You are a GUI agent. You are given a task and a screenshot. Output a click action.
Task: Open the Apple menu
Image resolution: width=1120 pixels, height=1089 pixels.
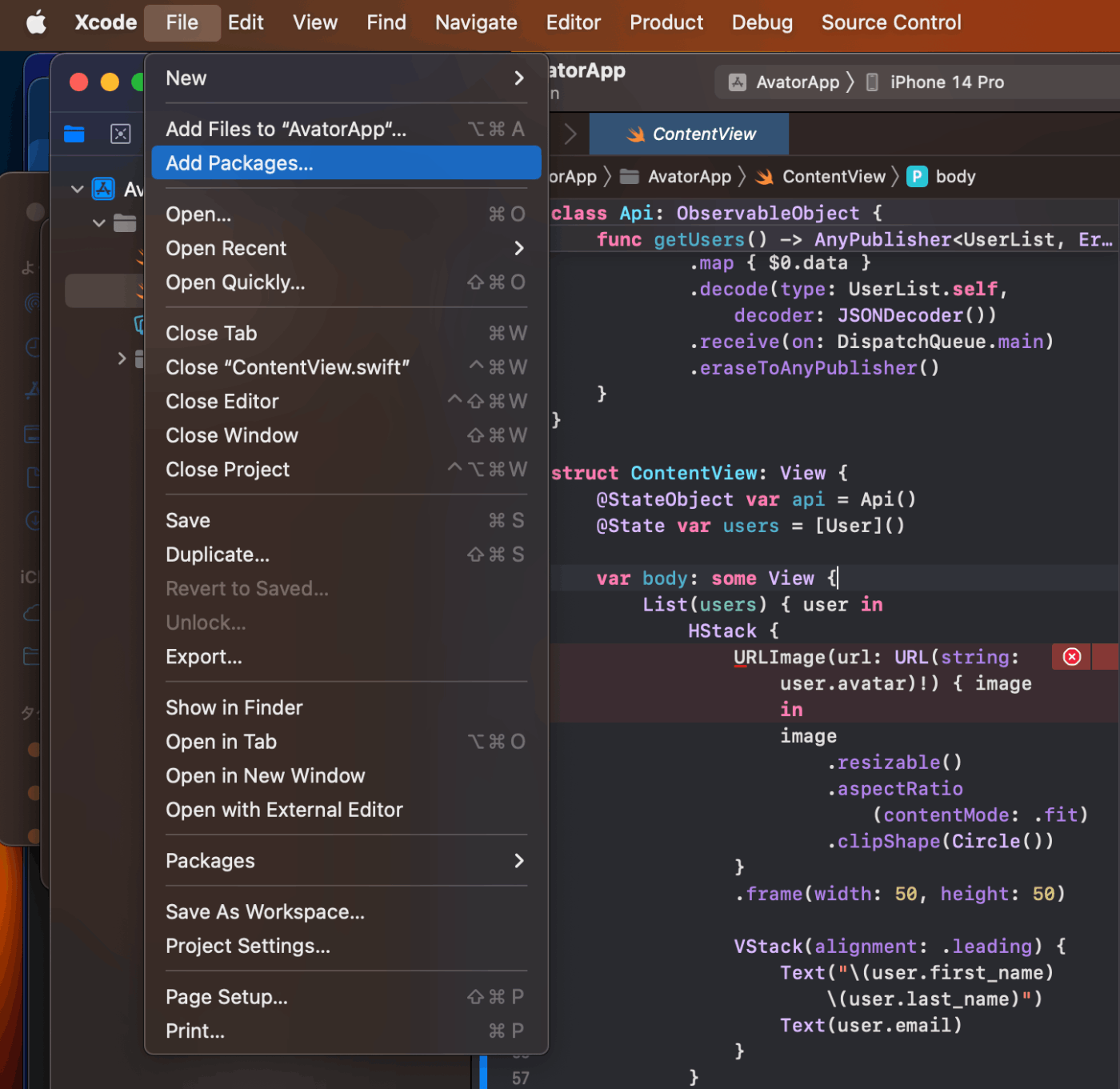coord(36,22)
